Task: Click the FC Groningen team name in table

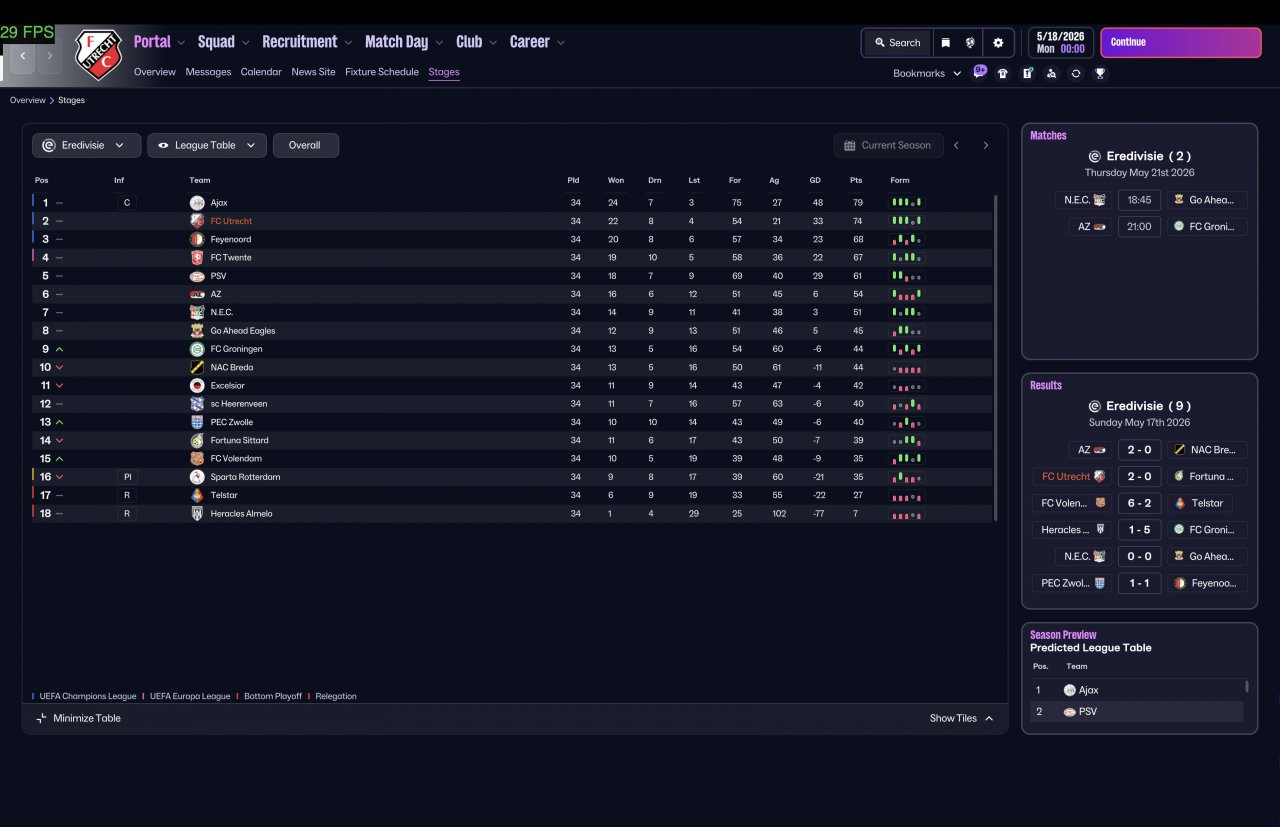Action: [x=237, y=349]
